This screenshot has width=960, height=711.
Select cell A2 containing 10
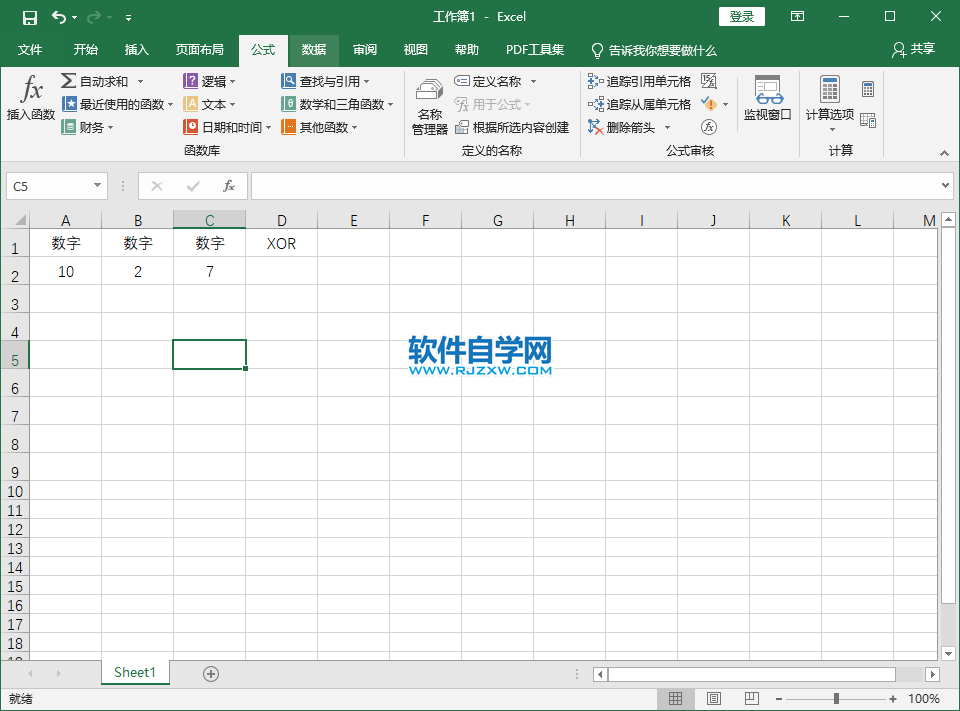66,271
